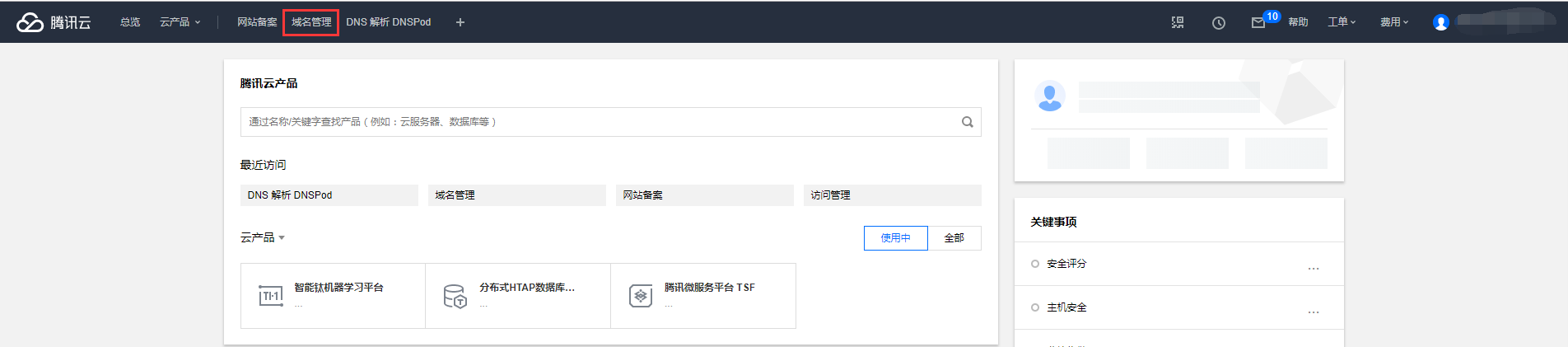Open 域名管理 in the top navigation
Screen dimensions: 1568x347
click(311, 22)
